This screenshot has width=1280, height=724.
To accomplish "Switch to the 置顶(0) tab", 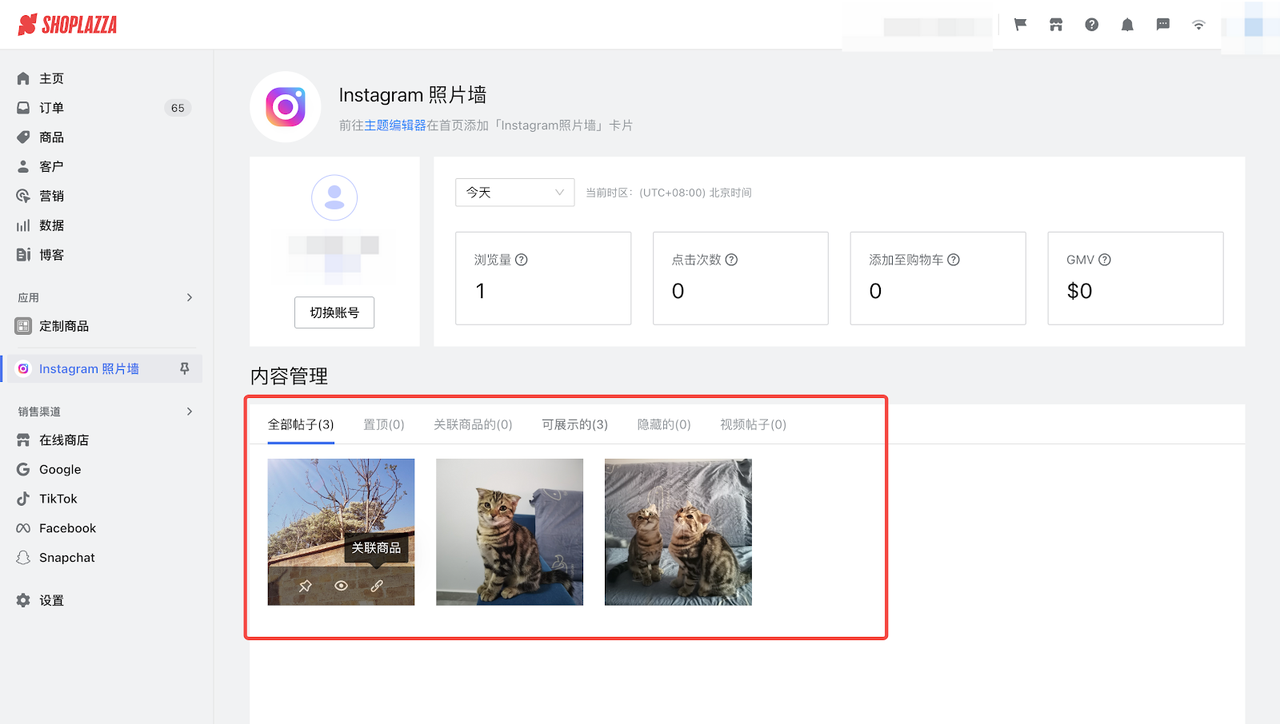I will point(383,425).
